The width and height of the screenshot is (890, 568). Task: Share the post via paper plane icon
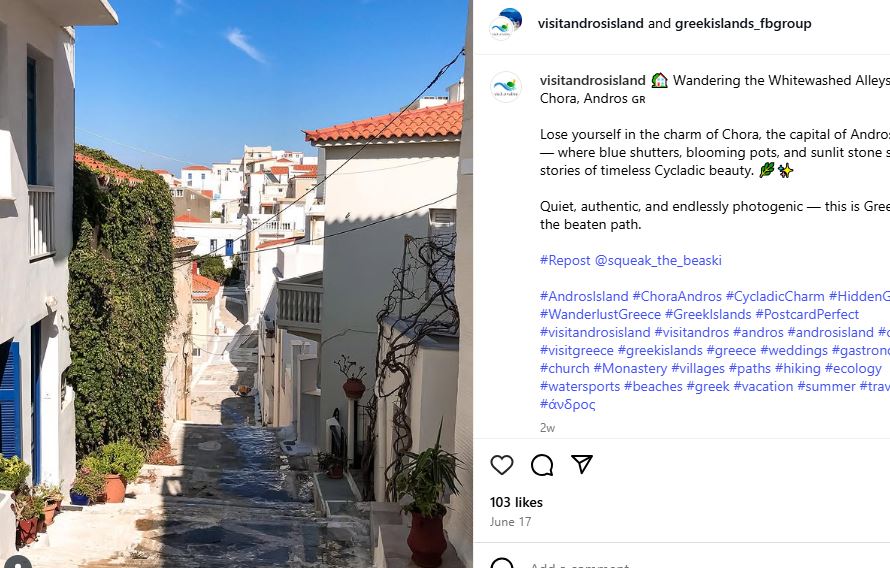582,464
